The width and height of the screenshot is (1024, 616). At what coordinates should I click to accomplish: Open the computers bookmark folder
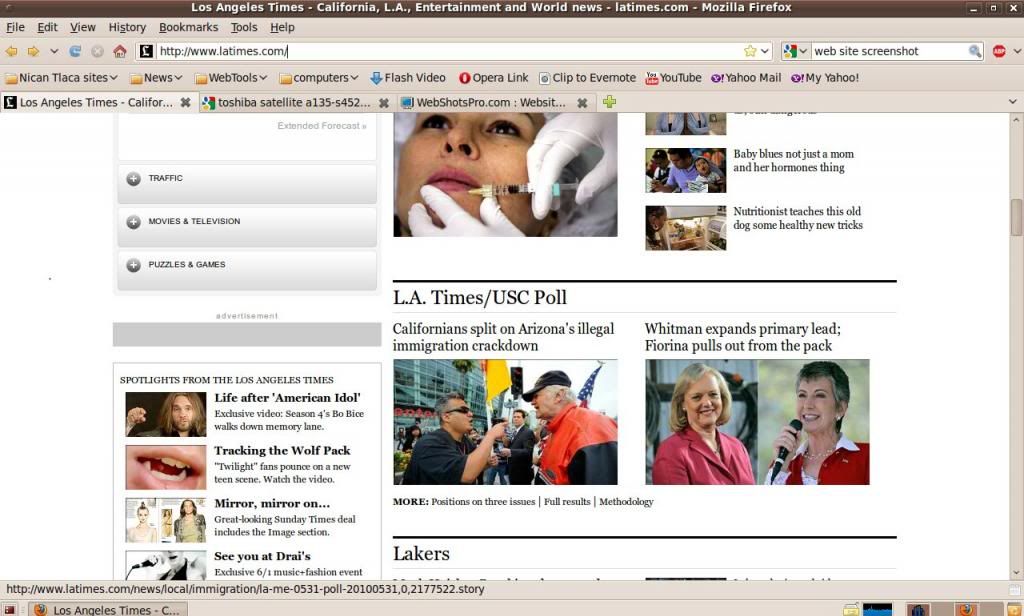click(x=319, y=78)
